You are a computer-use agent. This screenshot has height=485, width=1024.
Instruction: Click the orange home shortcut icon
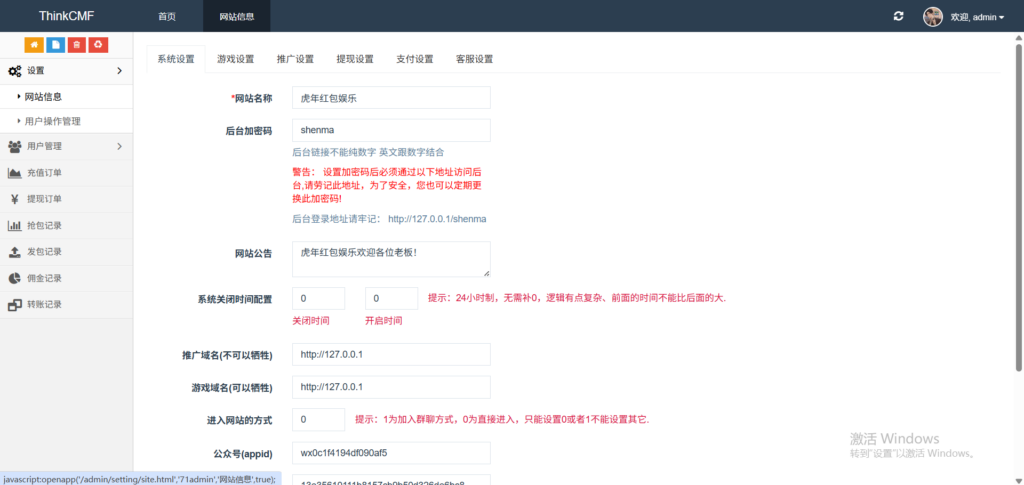point(33,44)
